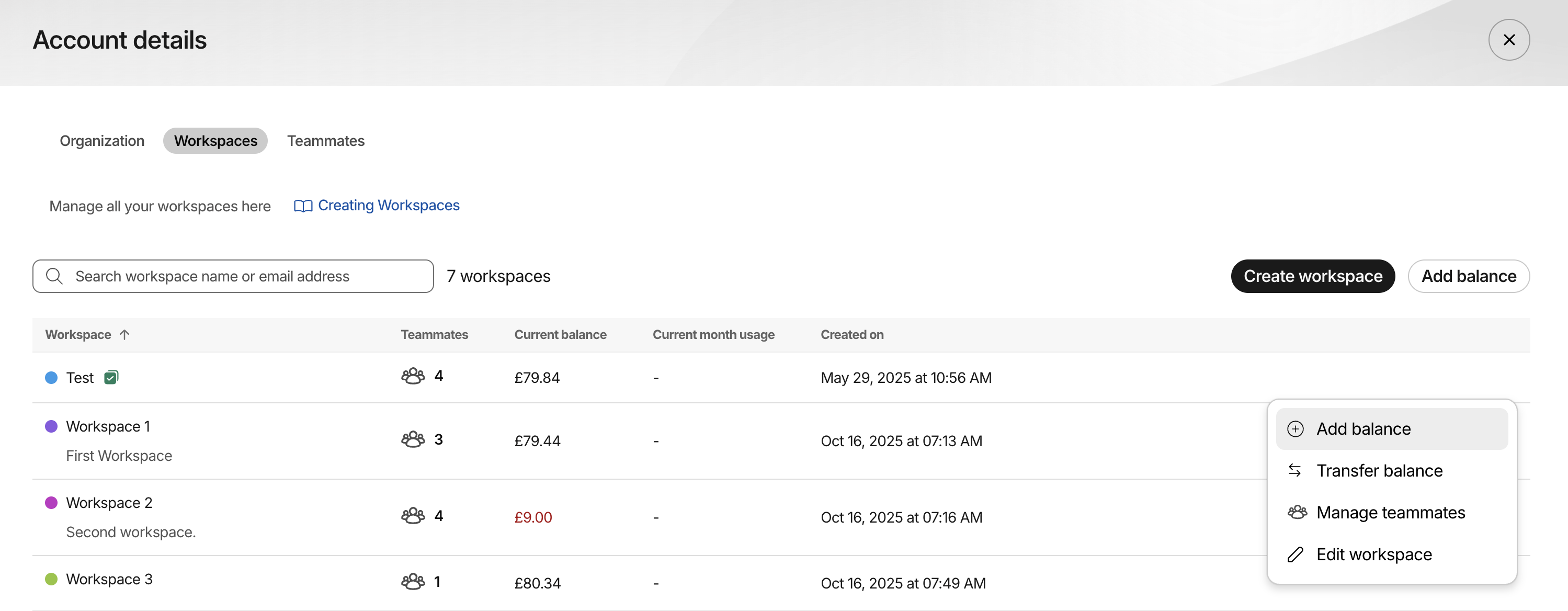Click the book icon beside Creating Workspaces
This screenshot has width=1568, height=611.
(302, 206)
